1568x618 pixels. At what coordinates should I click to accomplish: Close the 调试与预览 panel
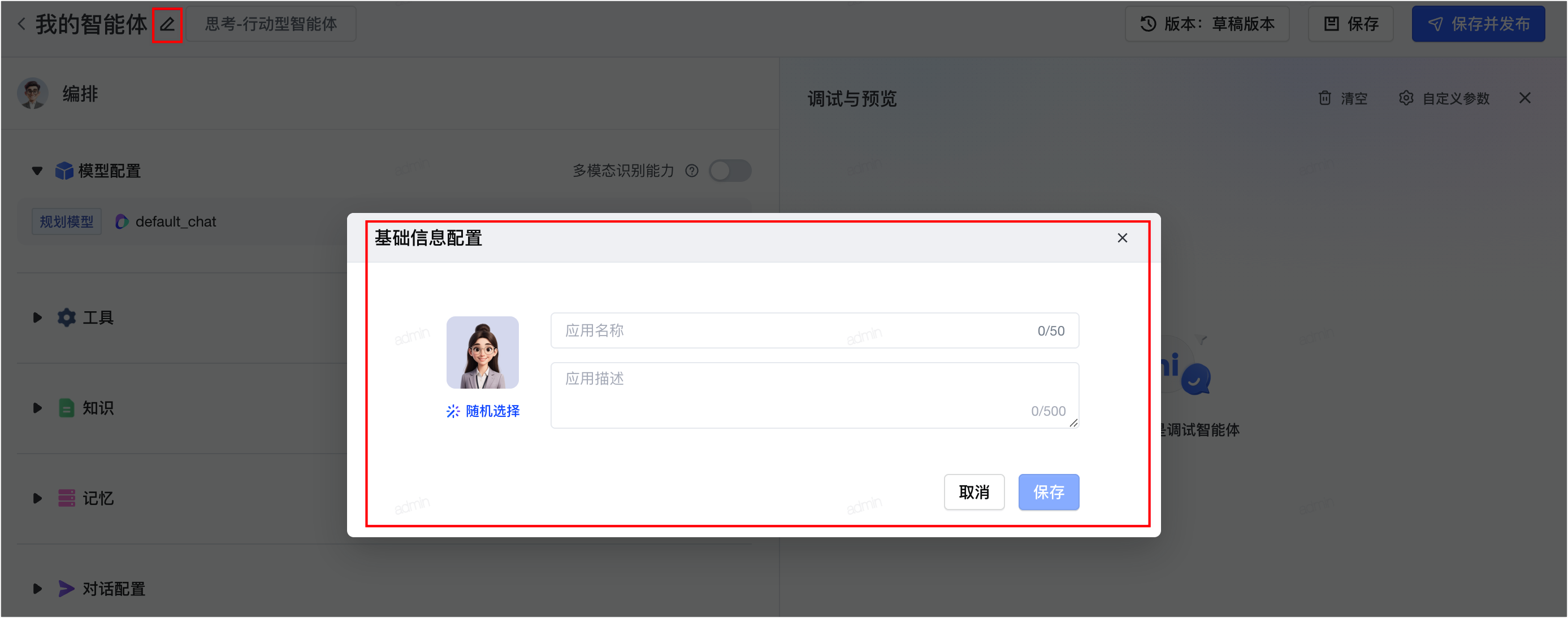pos(1524,98)
